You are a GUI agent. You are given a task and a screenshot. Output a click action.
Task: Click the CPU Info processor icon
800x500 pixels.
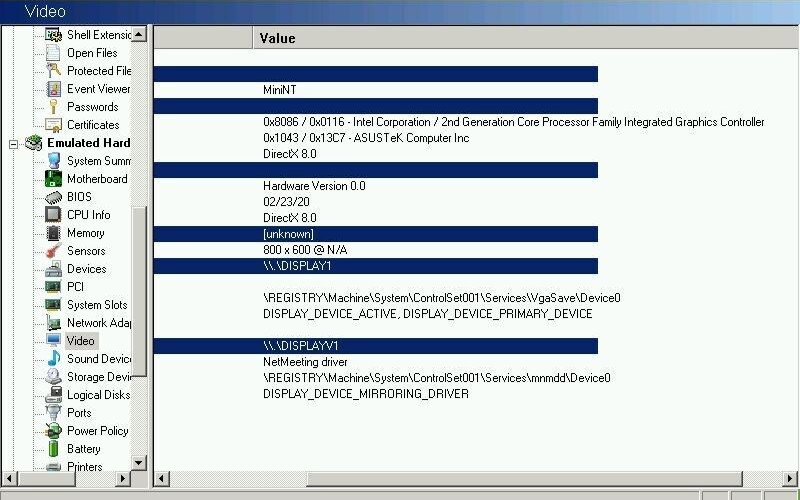click(x=53, y=215)
